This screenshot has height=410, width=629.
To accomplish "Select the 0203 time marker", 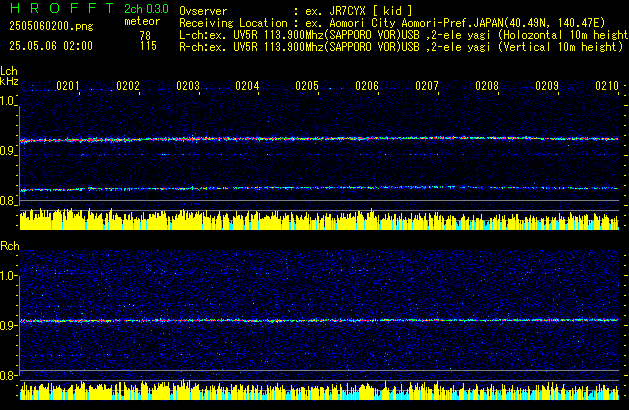I will pos(188,86).
